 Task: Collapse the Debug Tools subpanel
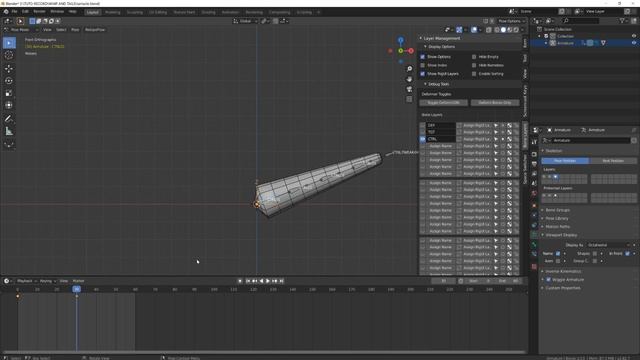(x=425, y=84)
